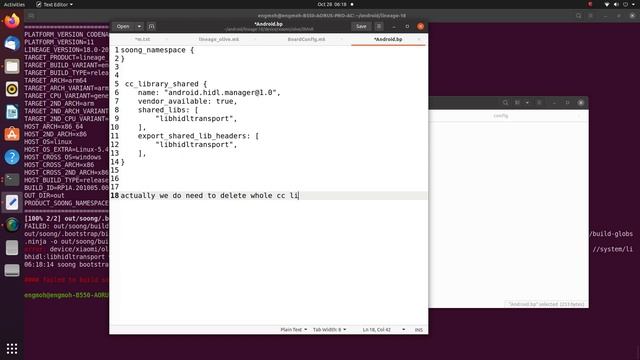Launch Ubuntu Software store from dock

coord(12,134)
